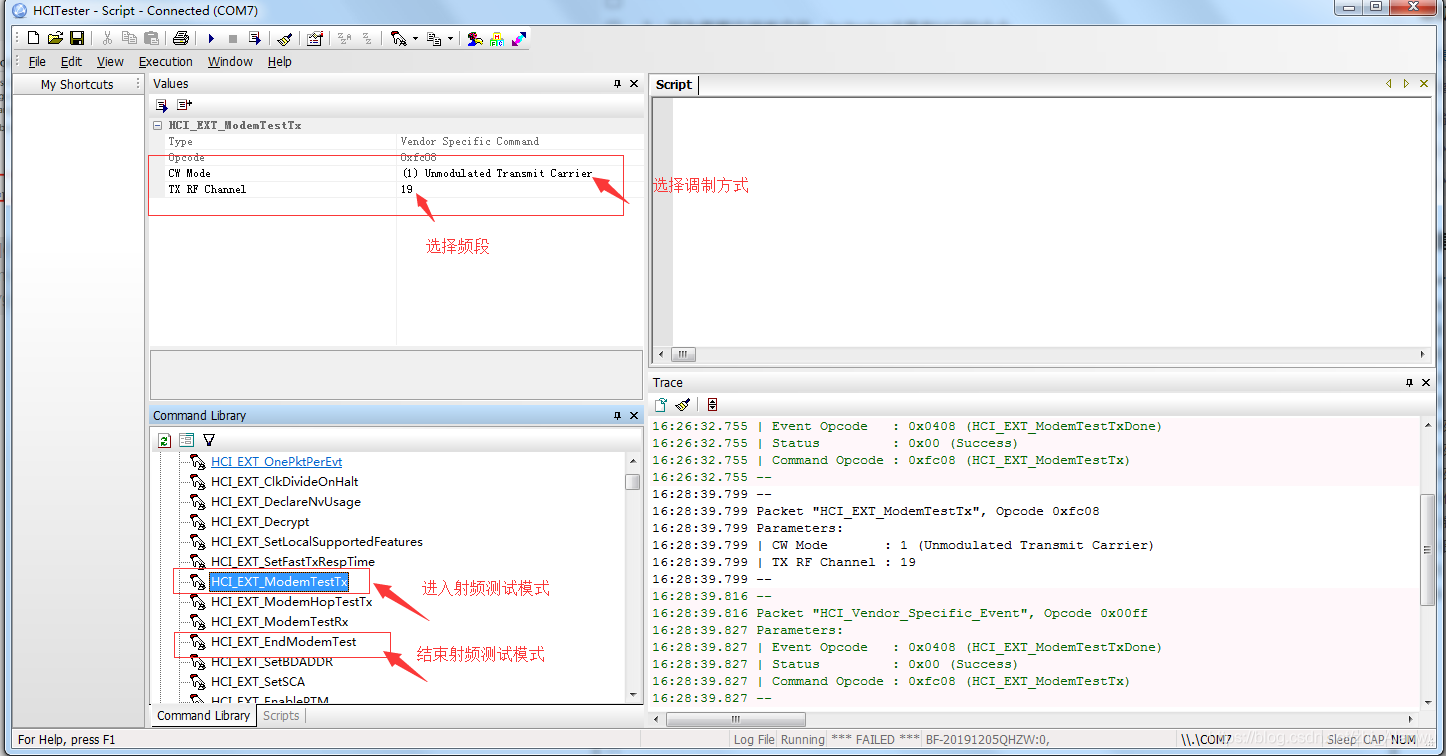The width and height of the screenshot is (1446, 756).
Task: Select HCI_EXT_ClkDivideOnHalt command
Action: [285, 482]
